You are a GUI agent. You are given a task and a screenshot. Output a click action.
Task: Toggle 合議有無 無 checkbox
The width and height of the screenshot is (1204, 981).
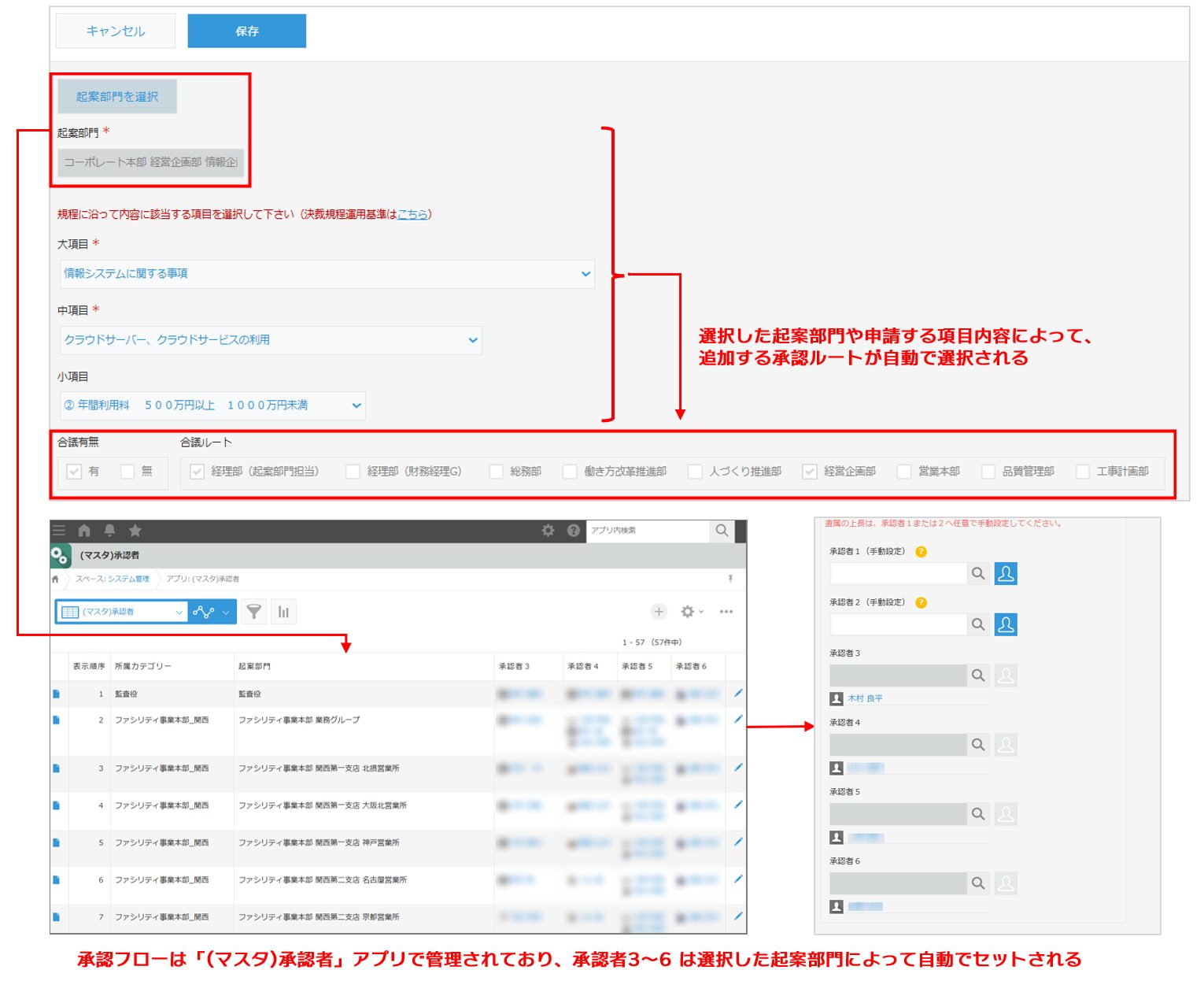[x=127, y=472]
